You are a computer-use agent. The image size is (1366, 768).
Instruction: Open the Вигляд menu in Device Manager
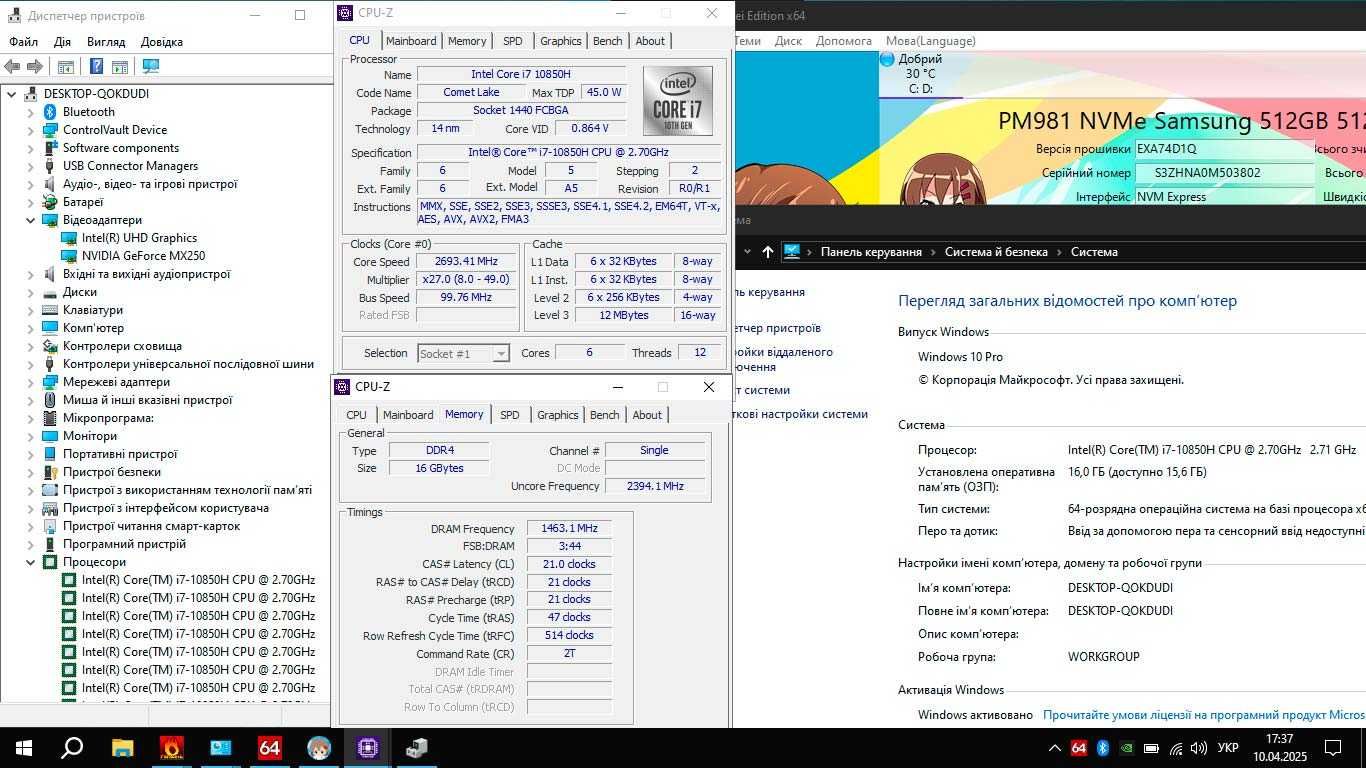(x=106, y=42)
